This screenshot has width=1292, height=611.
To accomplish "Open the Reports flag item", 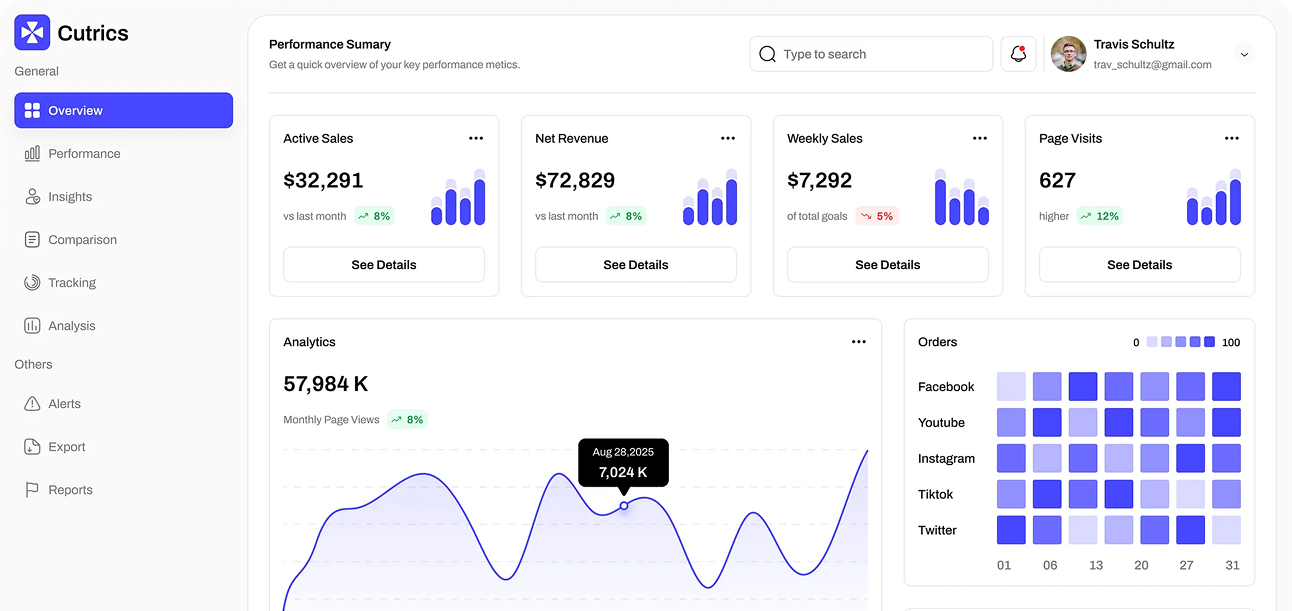I will (x=70, y=490).
